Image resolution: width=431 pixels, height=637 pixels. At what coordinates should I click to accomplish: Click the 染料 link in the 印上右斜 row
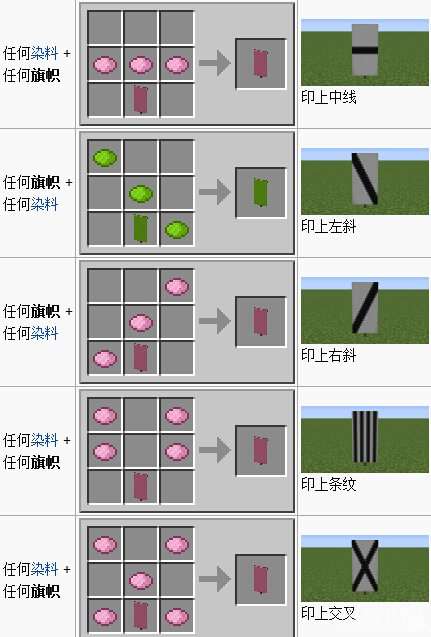(x=45, y=333)
